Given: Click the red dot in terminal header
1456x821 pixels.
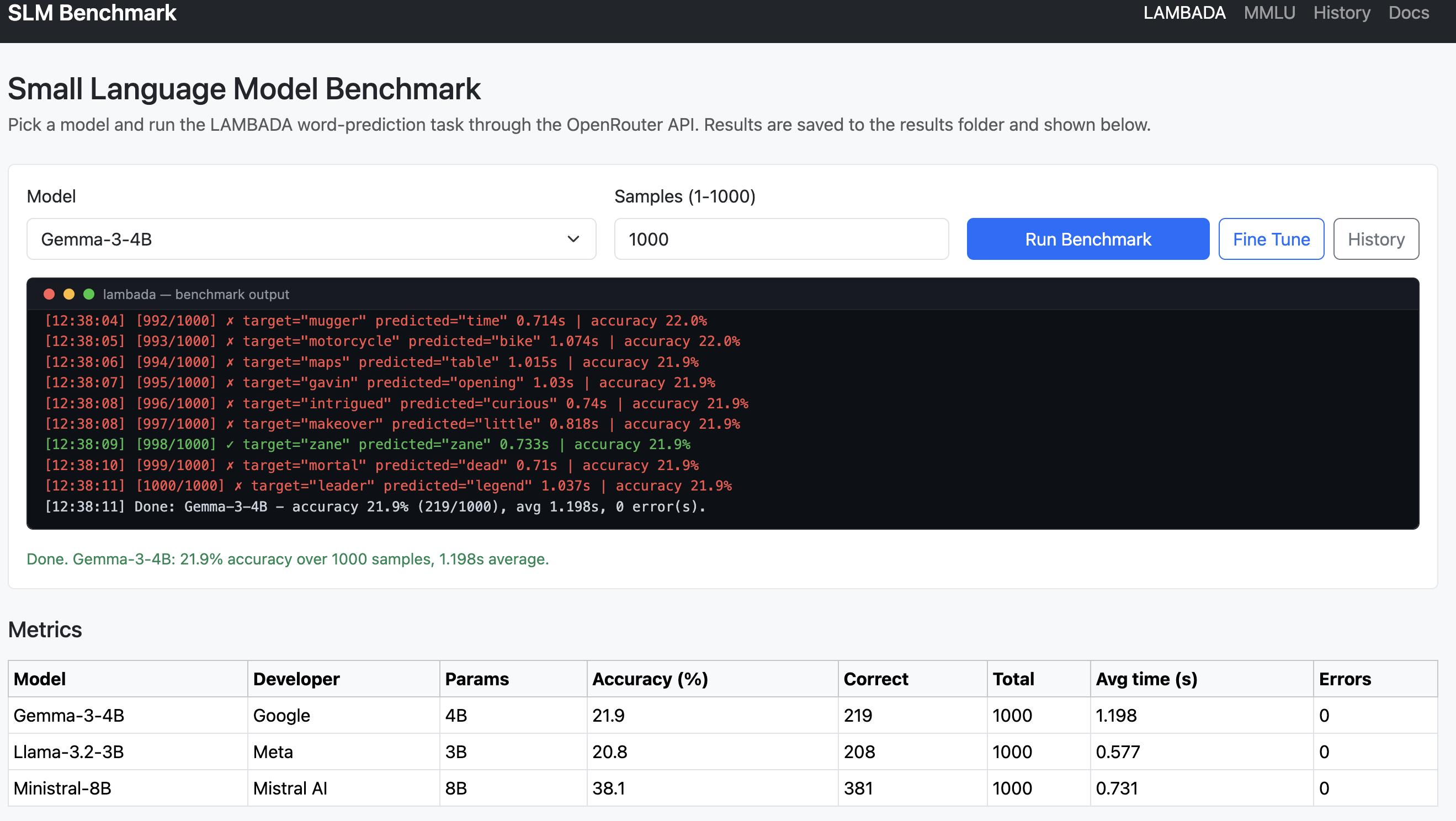Looking at the screenshot, I should tap(49, 295).
